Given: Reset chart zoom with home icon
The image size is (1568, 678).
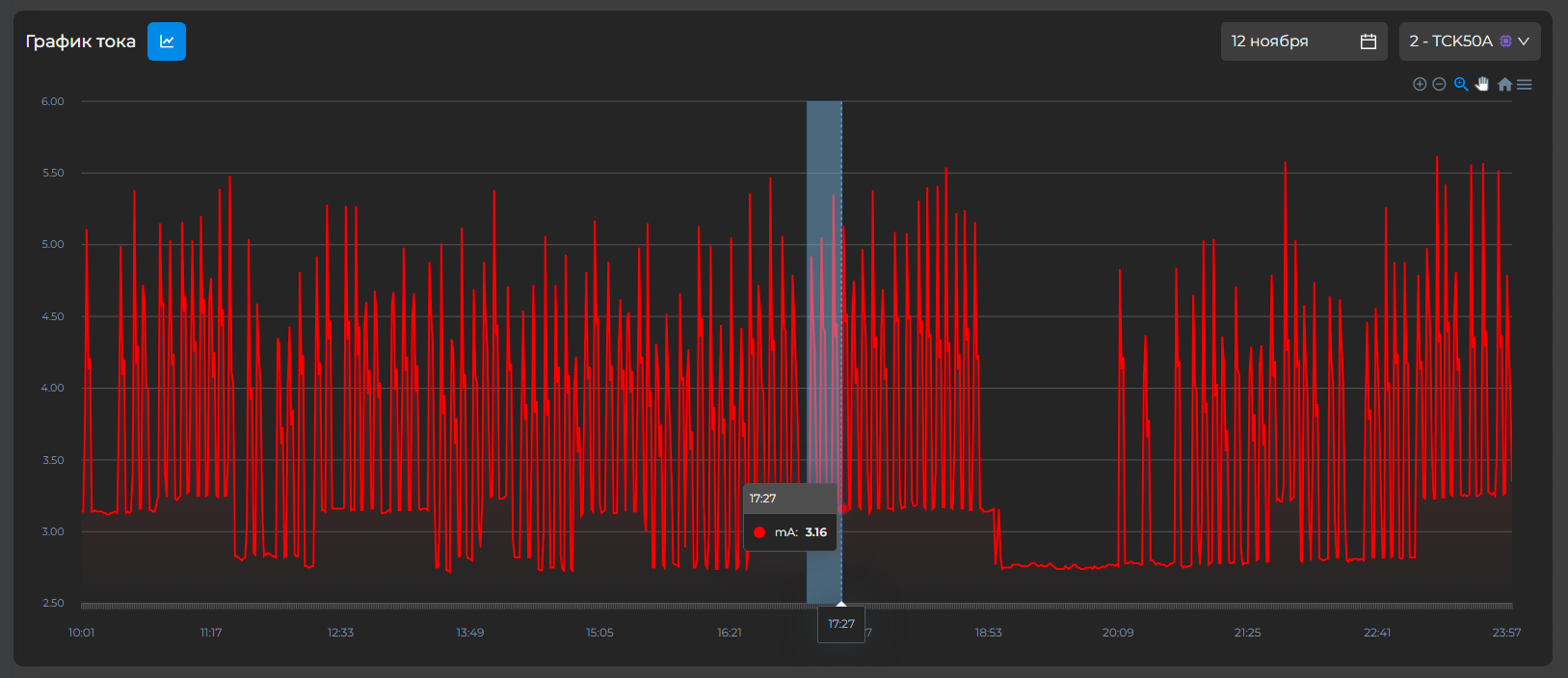Looking at the screenshot, I should [1504, 85].
